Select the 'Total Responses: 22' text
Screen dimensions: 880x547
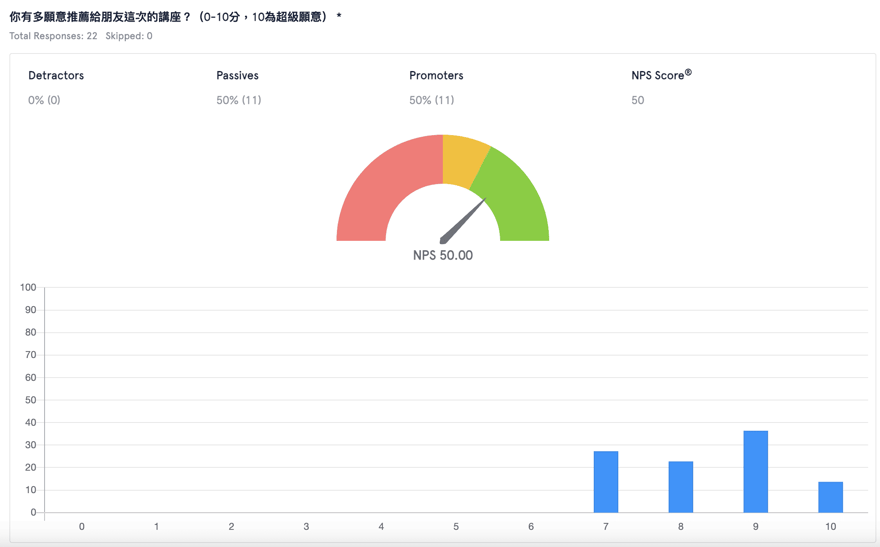[x=53, y=36]
